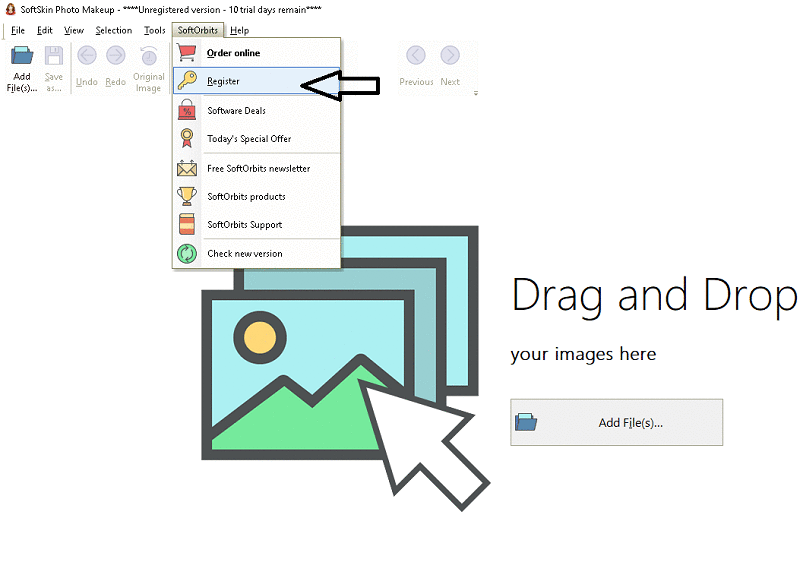
Task: Select Order online shopping cart entry
Action: (x=233, y=53)
